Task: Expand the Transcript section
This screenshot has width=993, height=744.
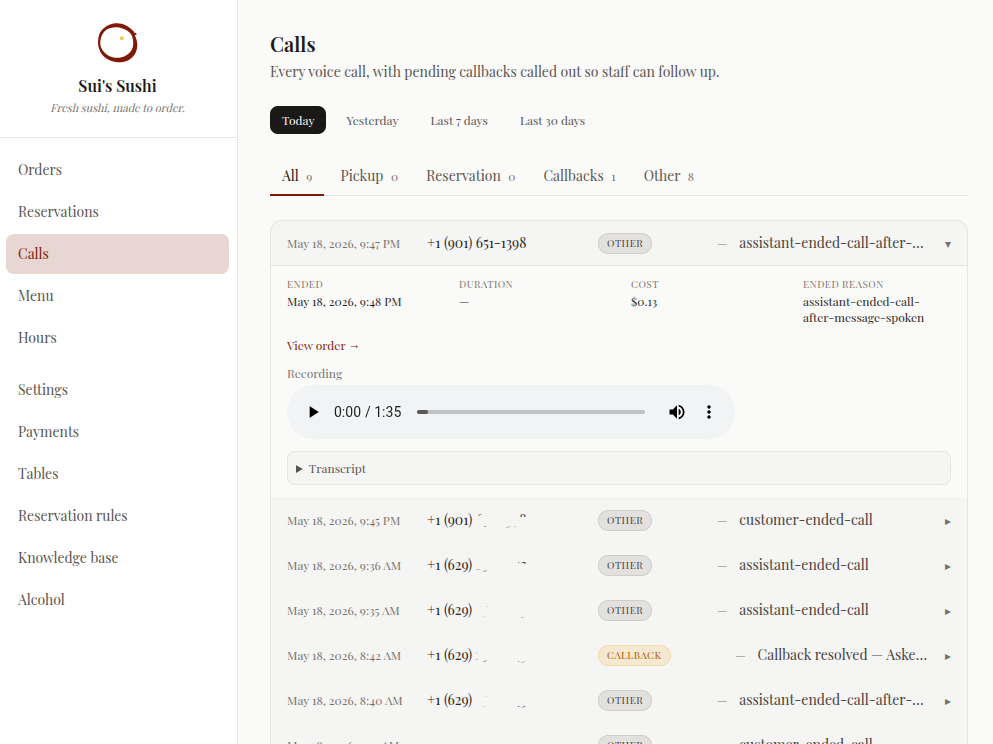Action: coord(618,469)
